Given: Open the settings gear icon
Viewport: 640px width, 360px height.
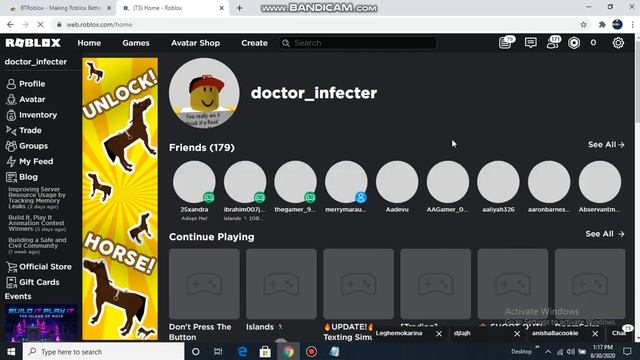Looking at the screenshot, I should [618, 43].
